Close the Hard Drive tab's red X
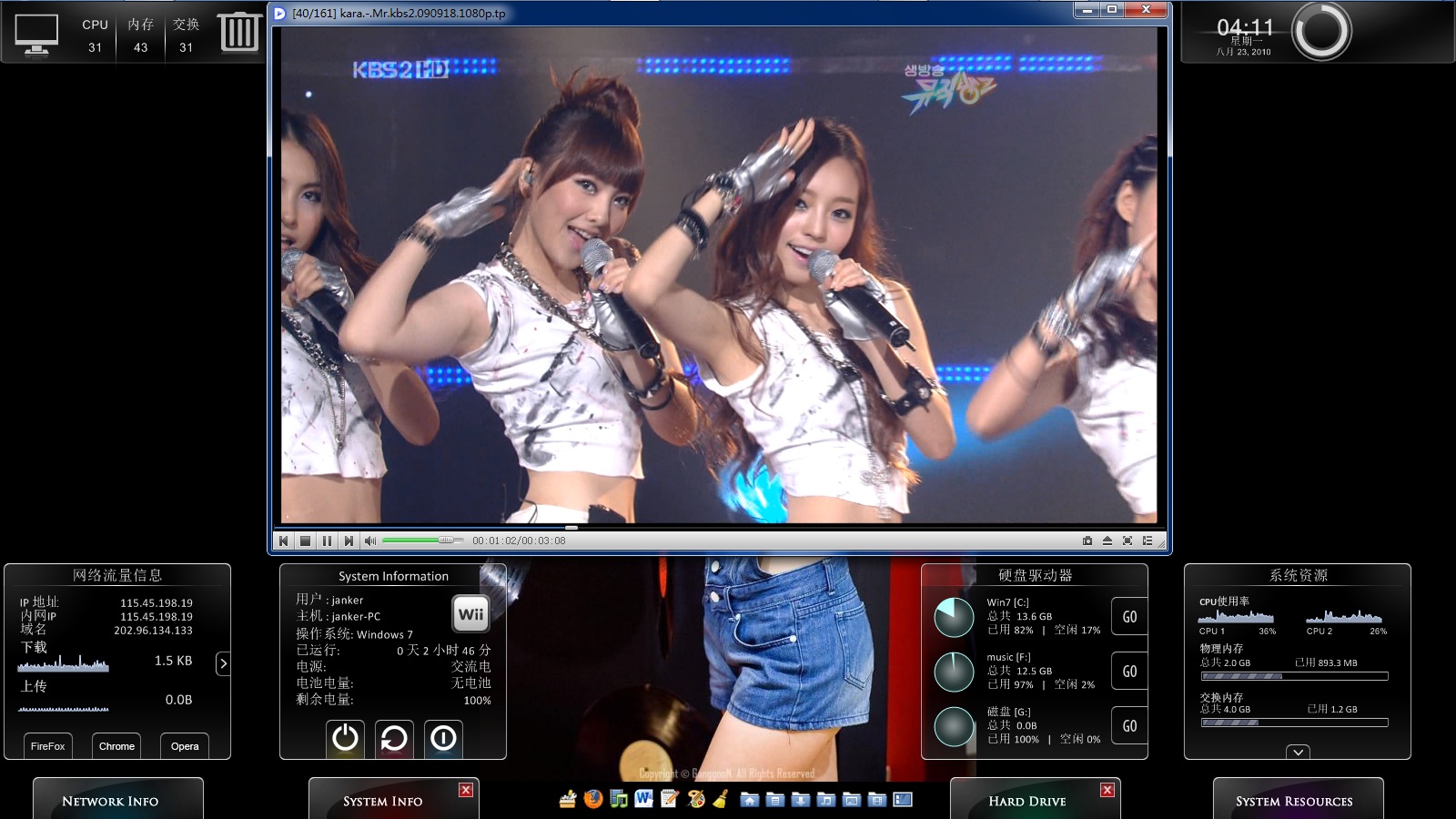The height and width of the screenshot is (819, 1456). 1107,790
